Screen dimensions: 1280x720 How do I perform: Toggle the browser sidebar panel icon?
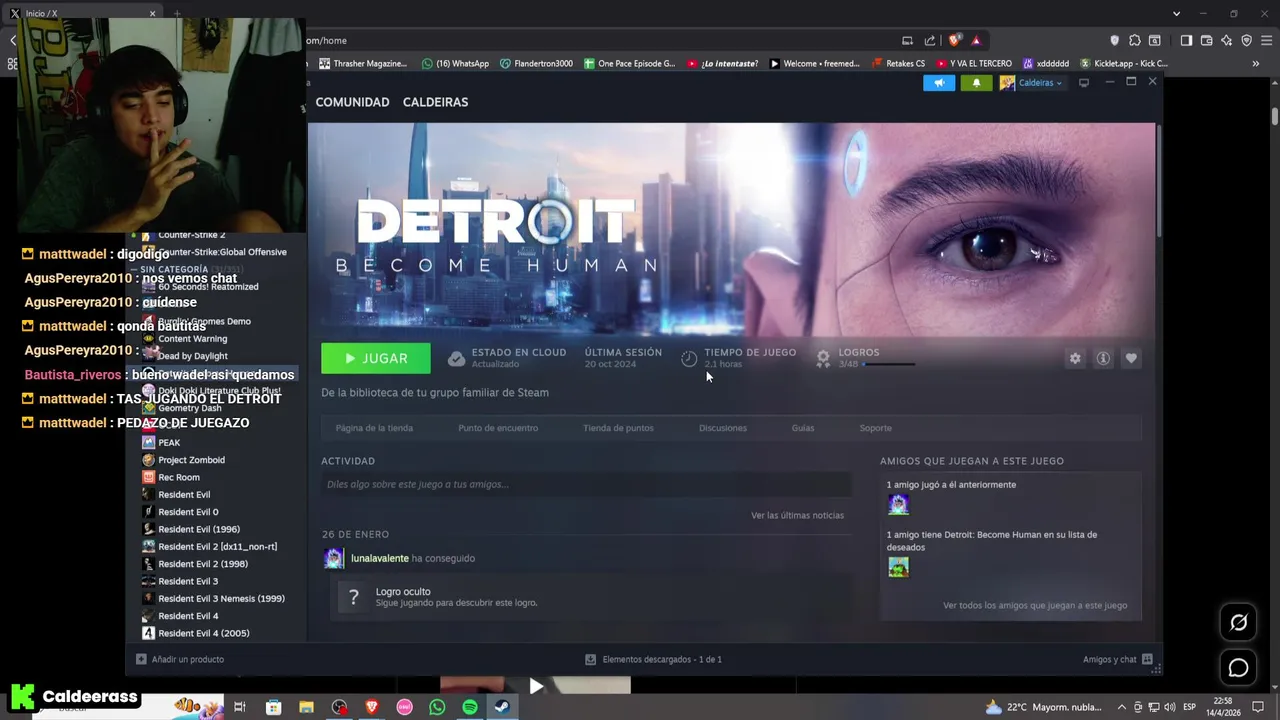[1186, 40]
